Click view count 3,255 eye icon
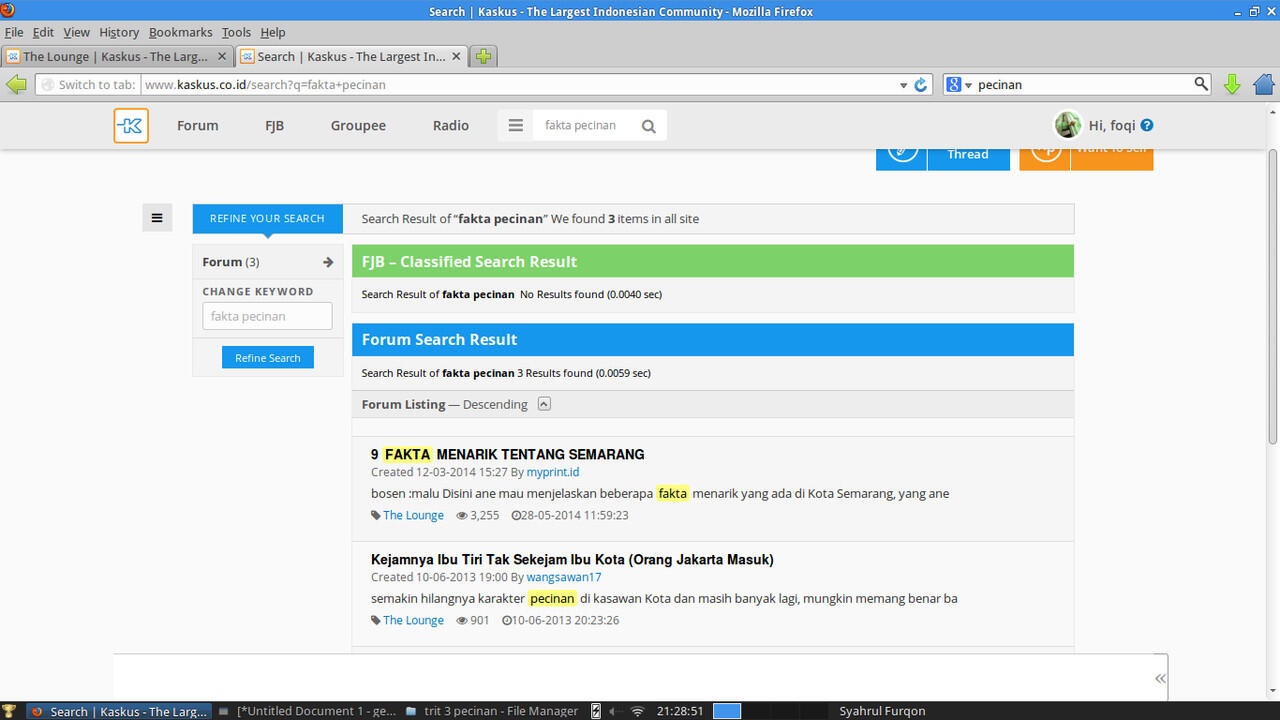This screenshot has height=720, width=1280. (462, 515)
